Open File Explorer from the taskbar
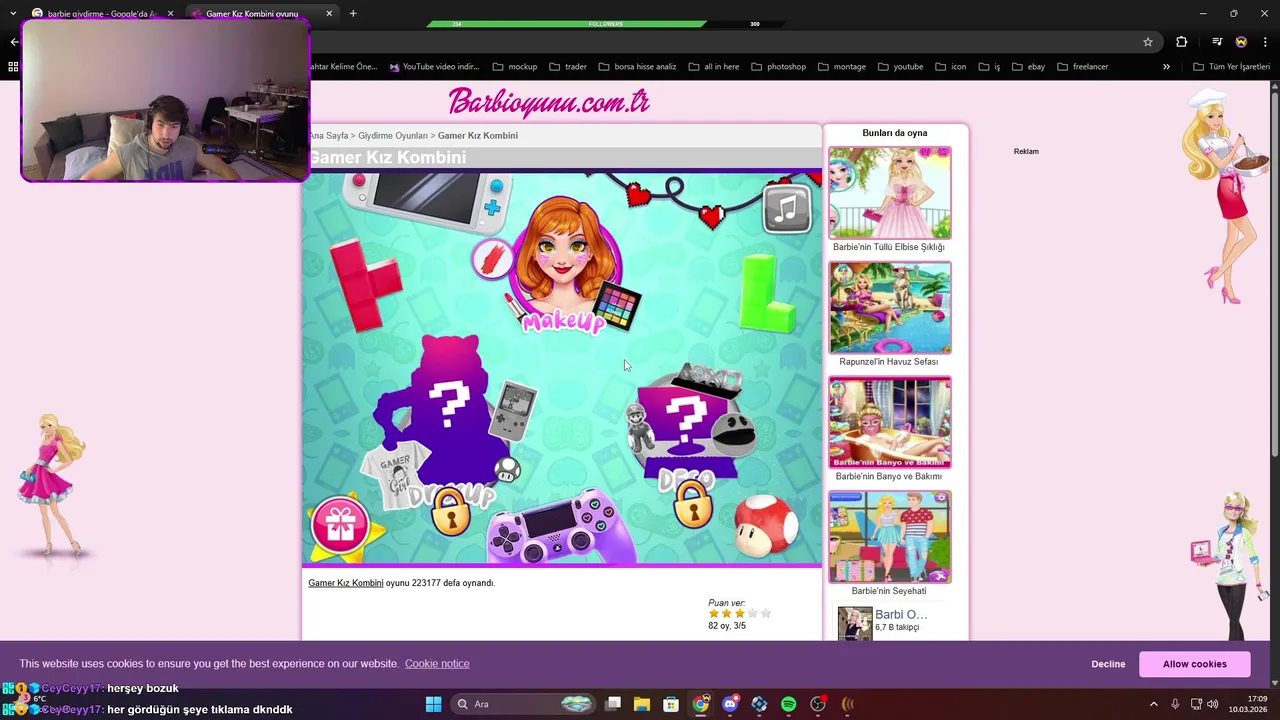 point(642,704)
